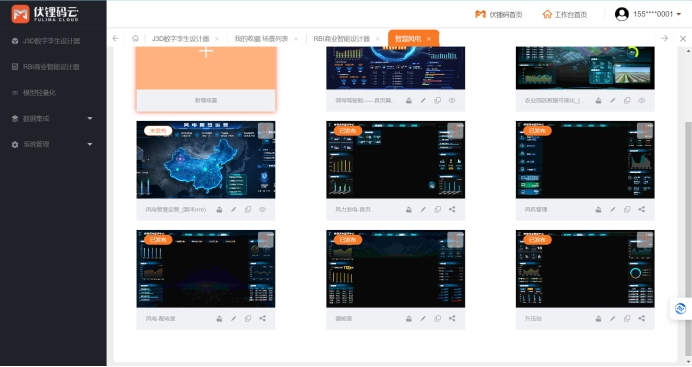Image resolution: width=692 pixels, height=367 pixels.
Task: Expand the 系统管理 sidebar menu
Action: coord(53,144)
